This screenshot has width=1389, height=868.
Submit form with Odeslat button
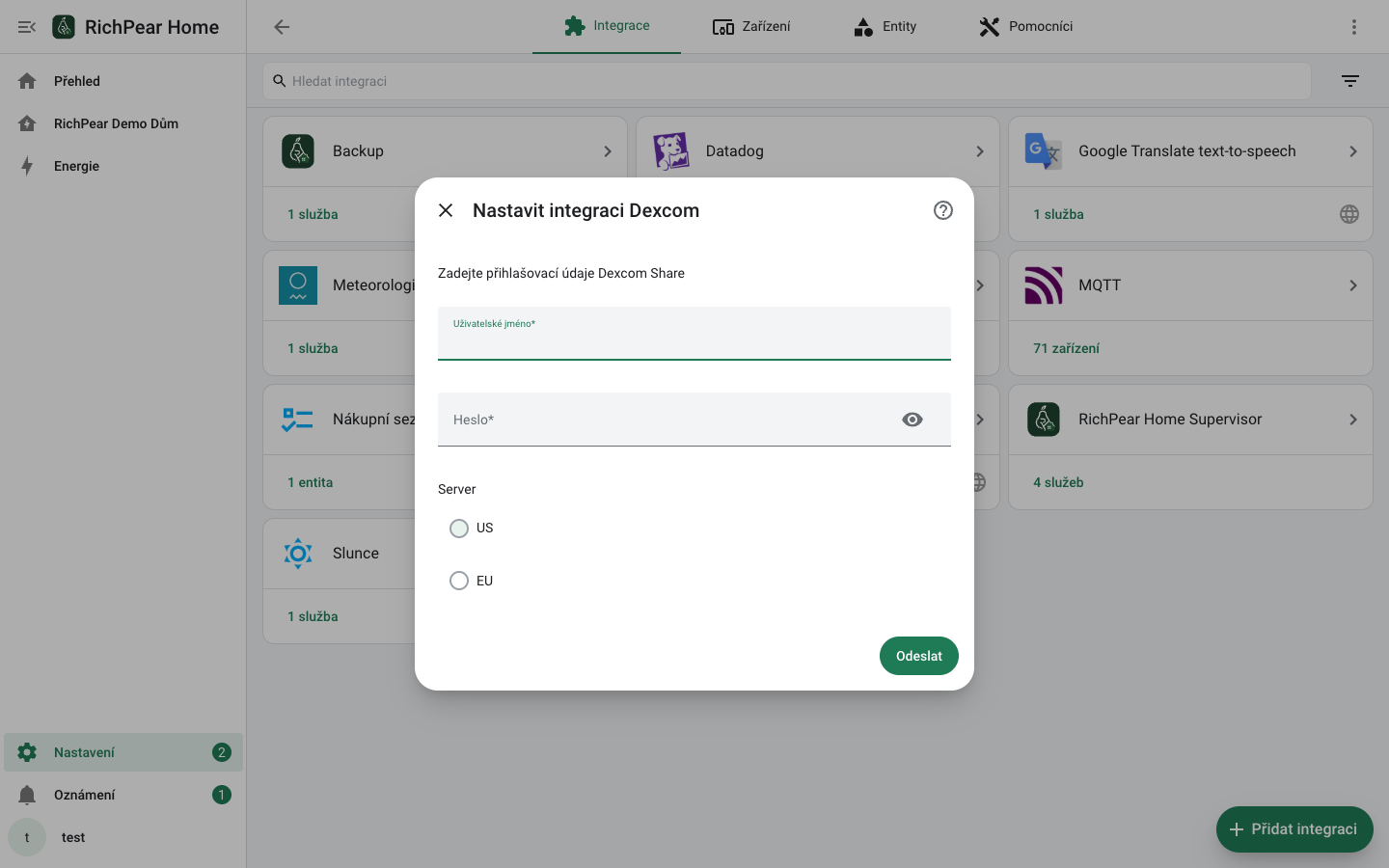click(x=919, y=656)
